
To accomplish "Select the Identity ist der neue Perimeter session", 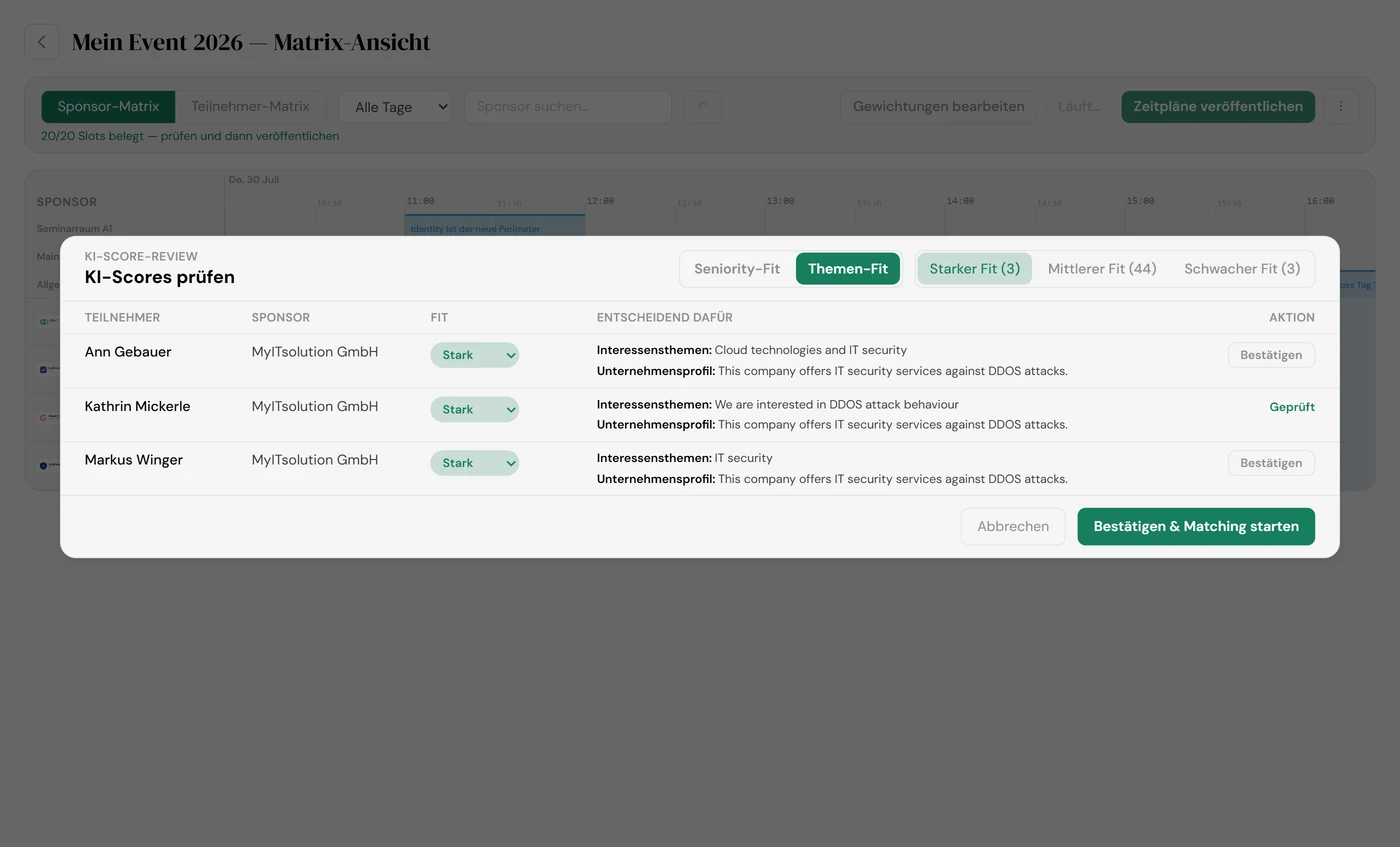I will [494, 226].
